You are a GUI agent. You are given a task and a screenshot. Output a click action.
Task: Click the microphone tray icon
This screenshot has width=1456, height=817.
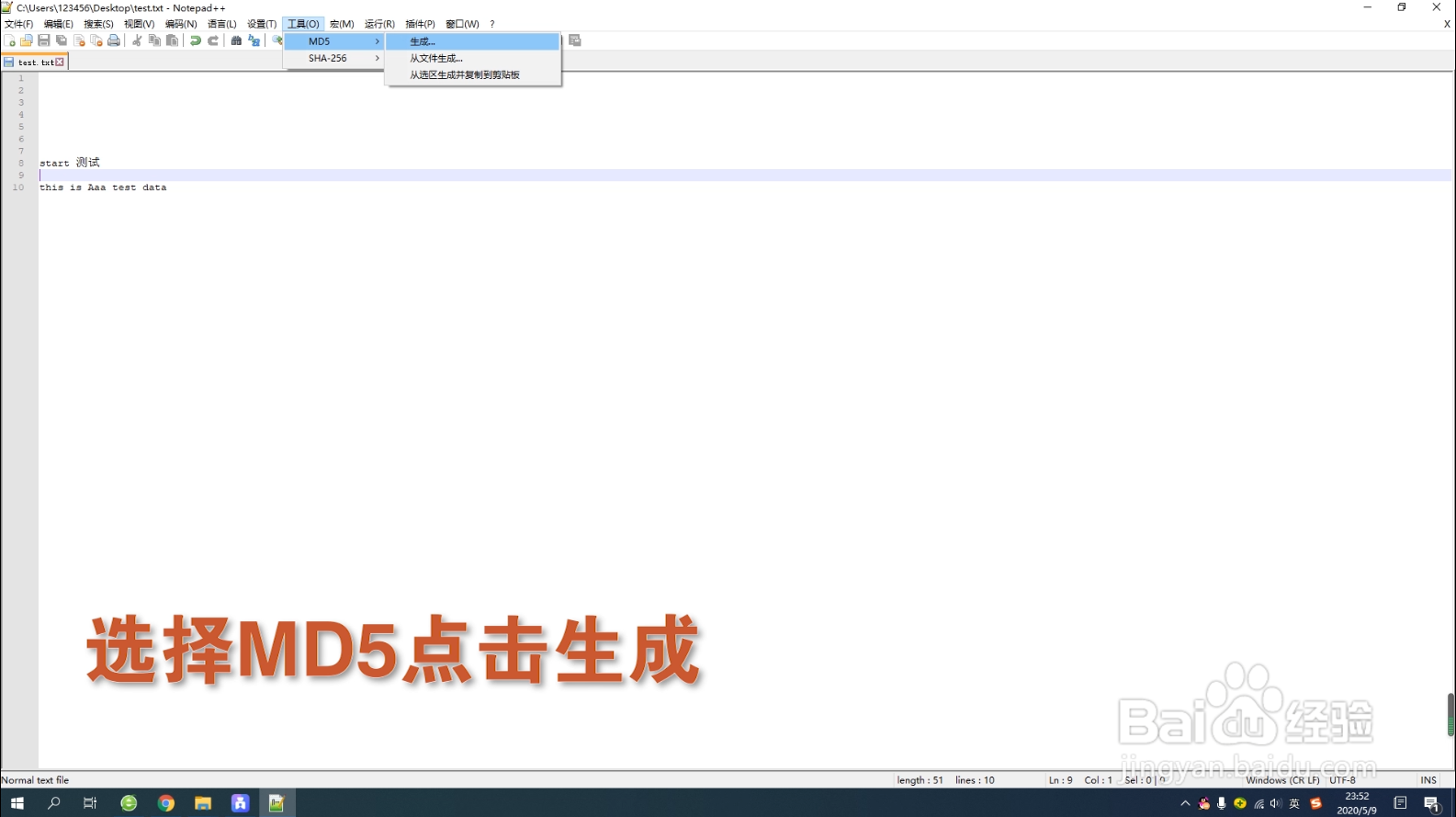pyautogui.click(x=1222, y=803)
